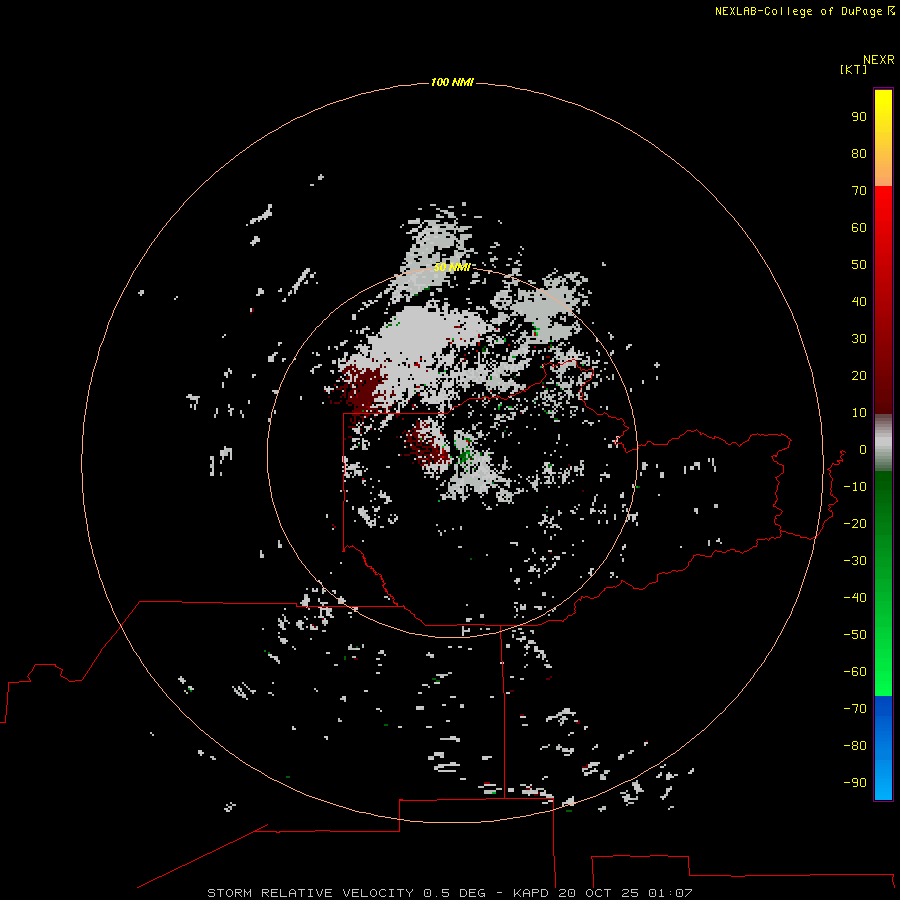Click the 70 knot label on scale
The image size is (900, 900).
(859, 191)
